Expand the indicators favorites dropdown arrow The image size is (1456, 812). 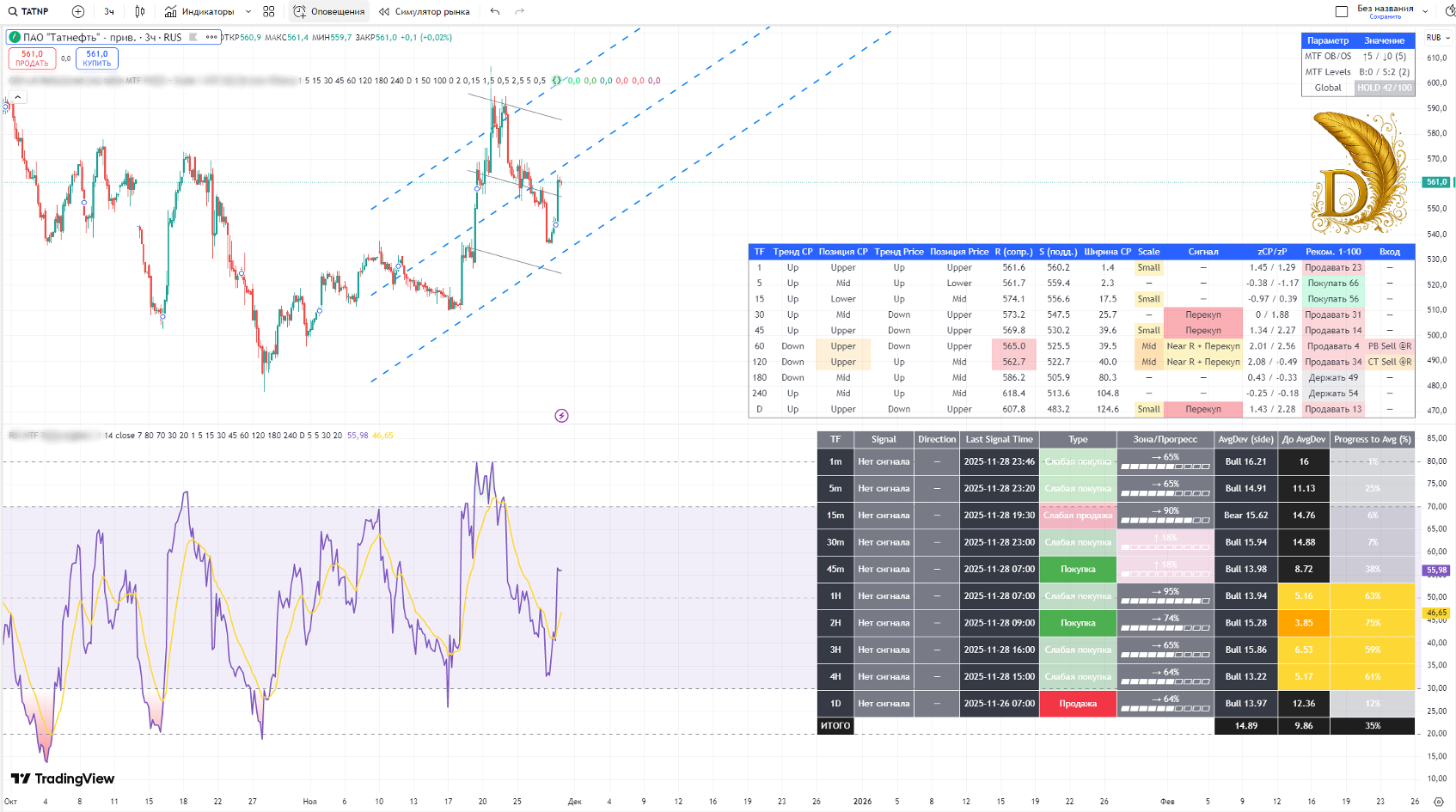click(x=248, y=11)
